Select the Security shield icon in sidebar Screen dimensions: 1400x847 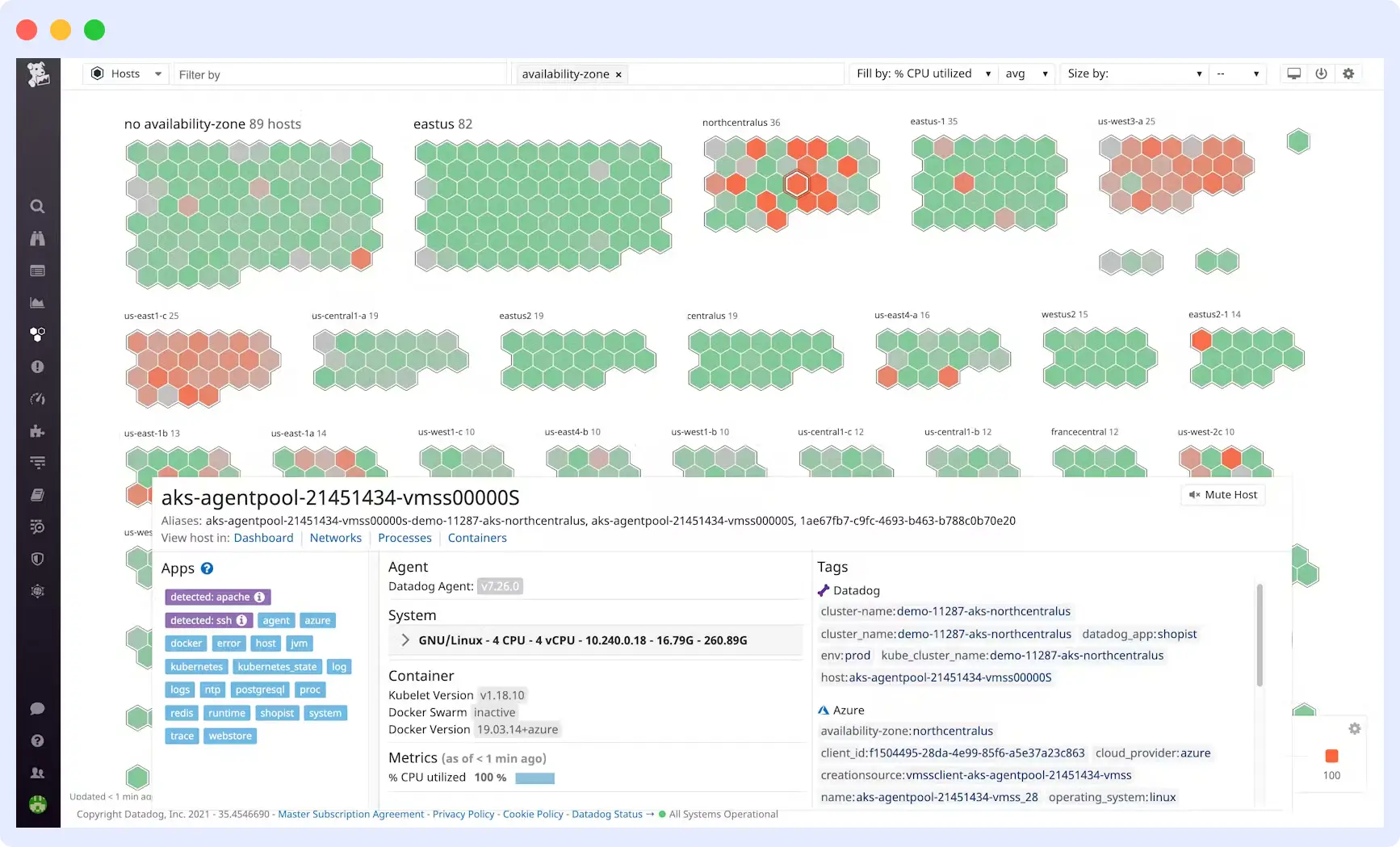pos(37,559)
